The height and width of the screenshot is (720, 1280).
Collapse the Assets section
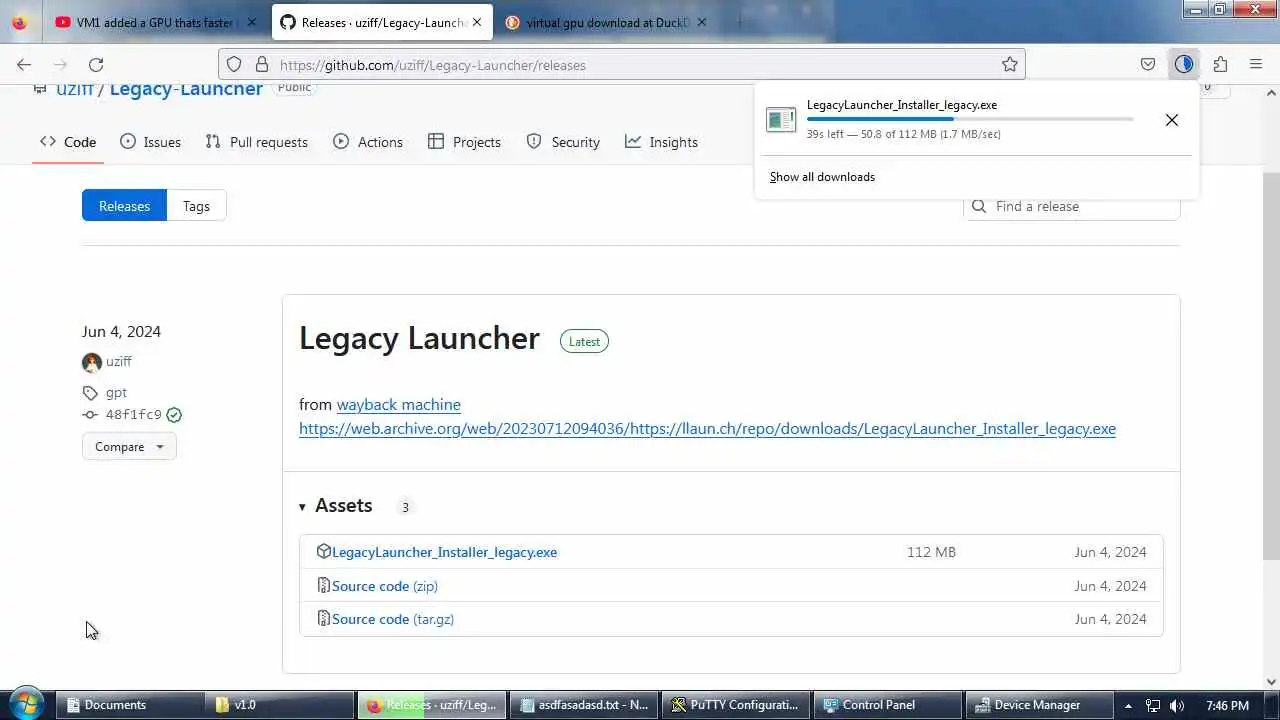click(x=335, y=506)
